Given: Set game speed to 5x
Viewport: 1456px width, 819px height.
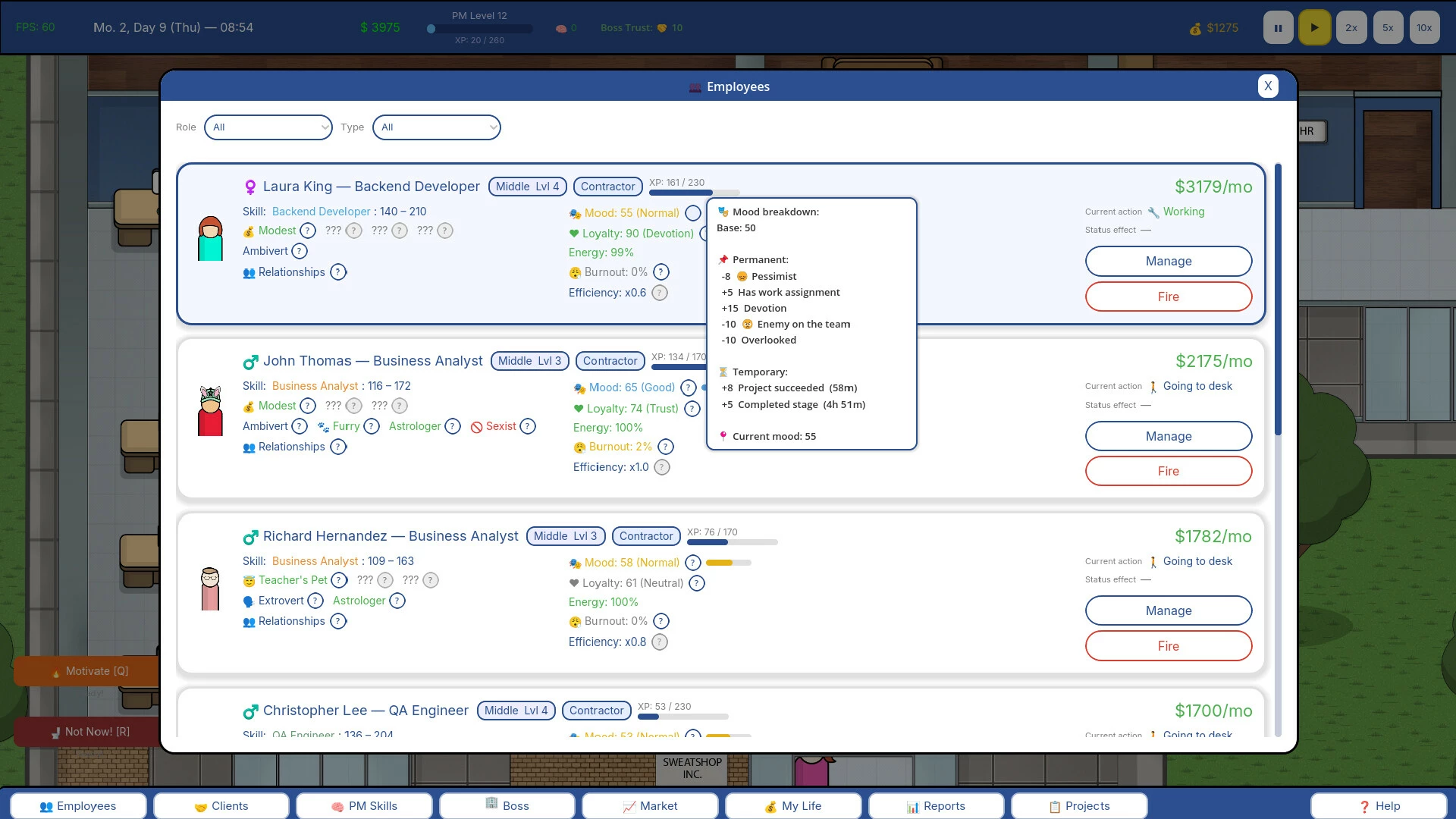Looking at the screenshot, I should click(1388, 28).
